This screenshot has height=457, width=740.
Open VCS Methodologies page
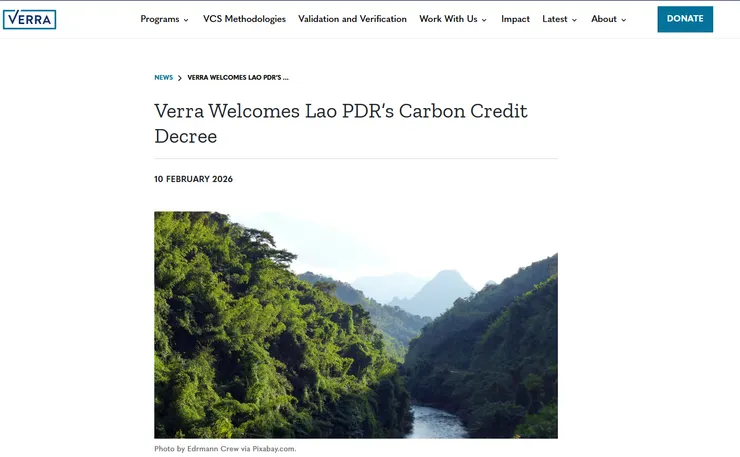tap(244, 19)
